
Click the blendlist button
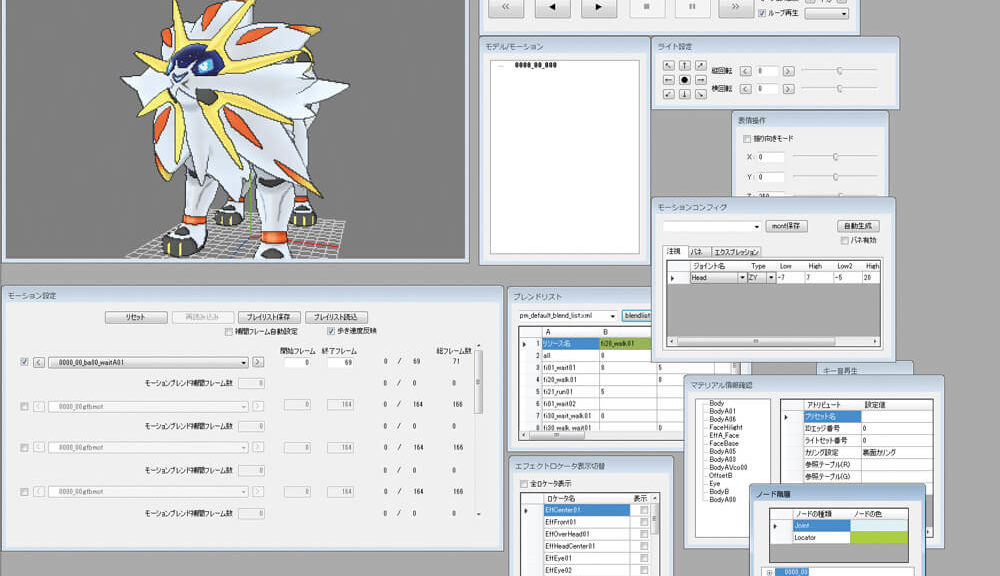(x=636, y=316)
